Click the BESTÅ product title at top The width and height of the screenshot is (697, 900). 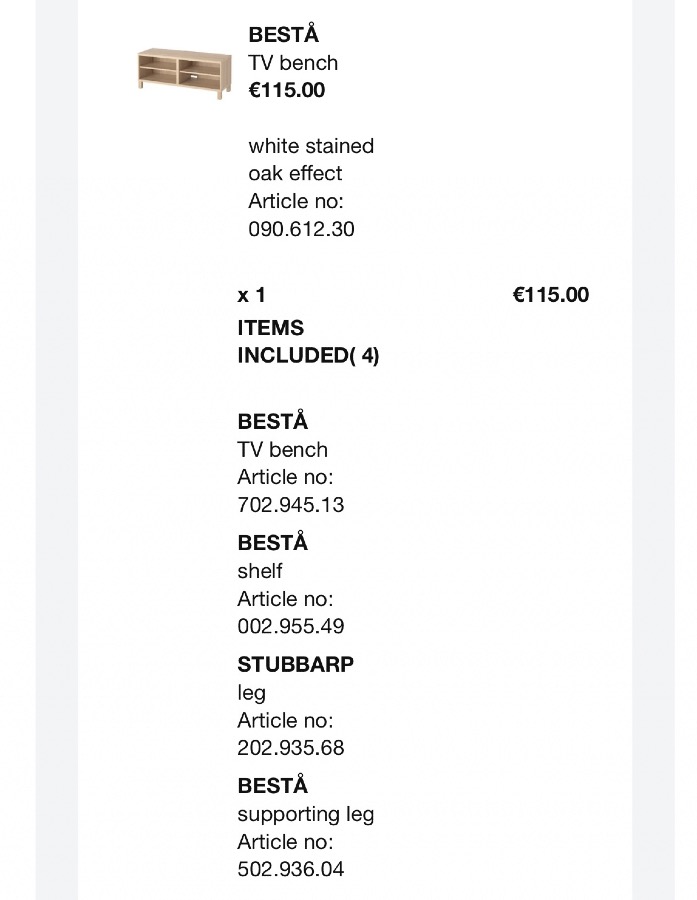tap(284, 34)
